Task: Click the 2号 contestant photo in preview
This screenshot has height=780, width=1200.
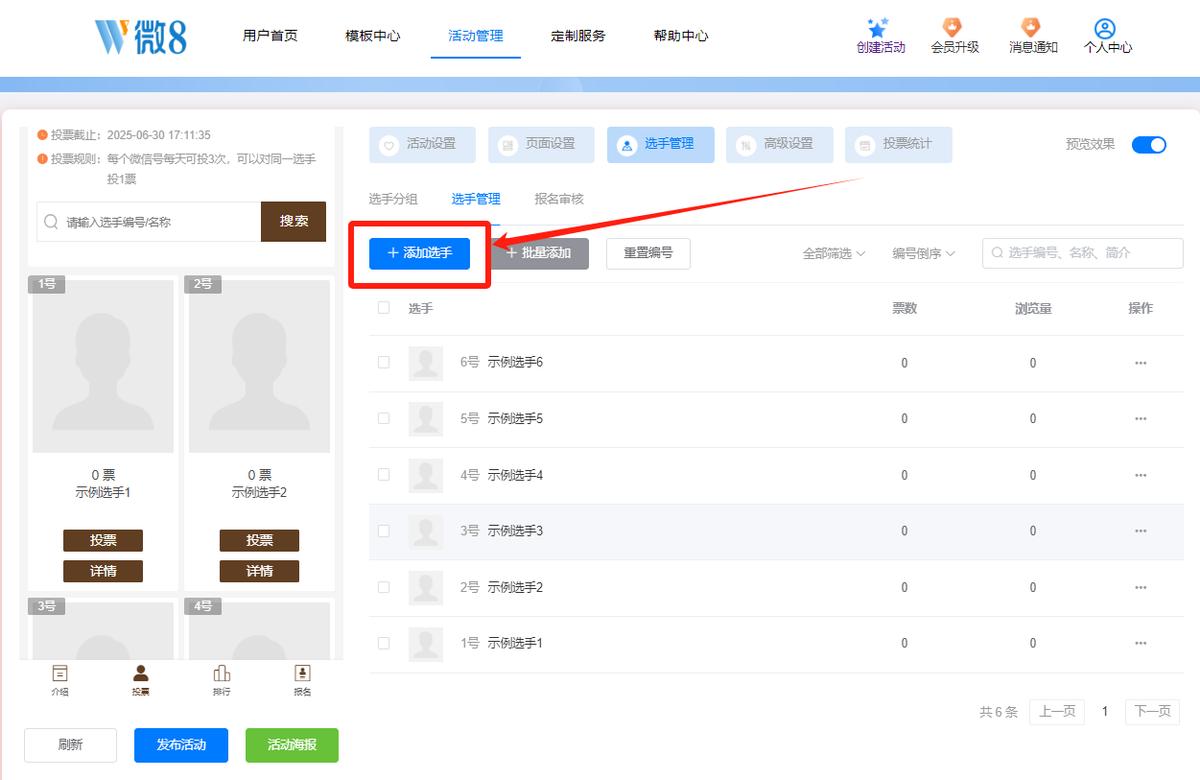Action: 259,365
